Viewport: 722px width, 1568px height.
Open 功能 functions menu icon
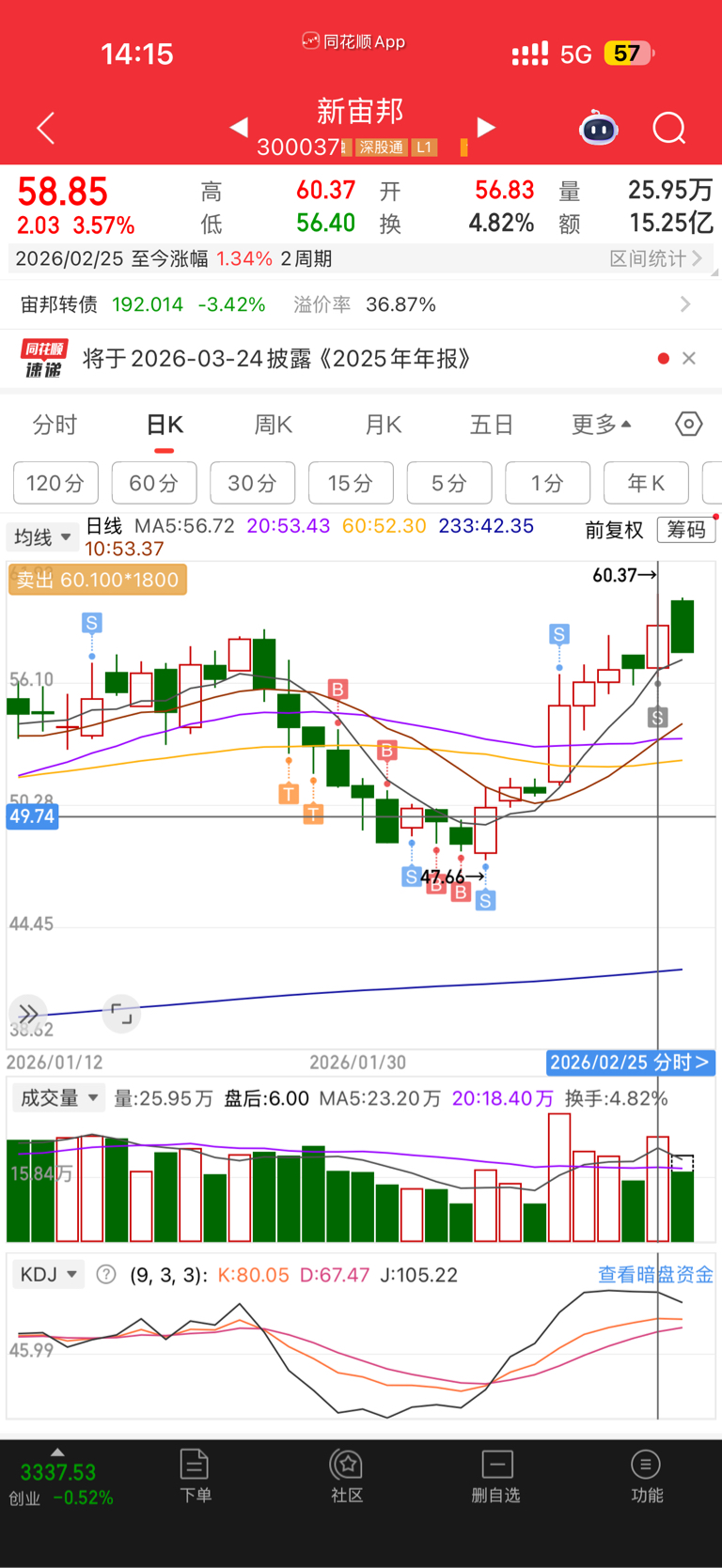(646, 1476)
